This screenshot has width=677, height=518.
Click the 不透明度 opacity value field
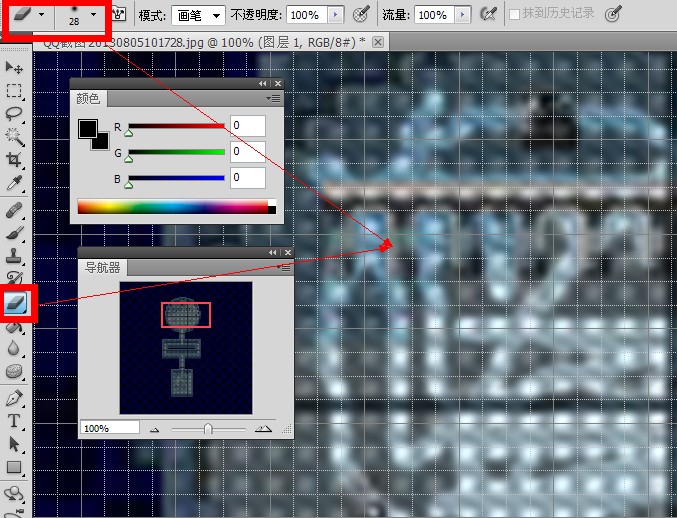point(307,16)
